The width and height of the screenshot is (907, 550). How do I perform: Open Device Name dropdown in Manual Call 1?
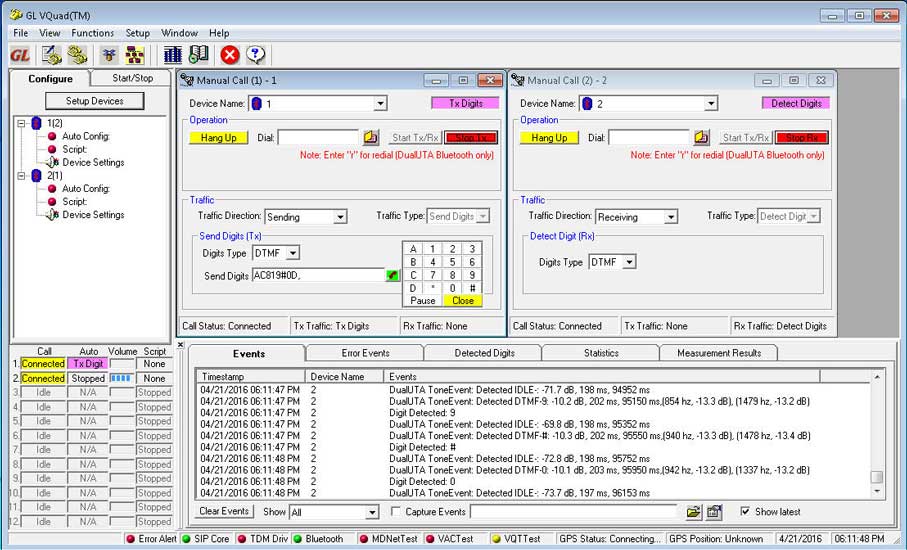[x=380, y=104]
